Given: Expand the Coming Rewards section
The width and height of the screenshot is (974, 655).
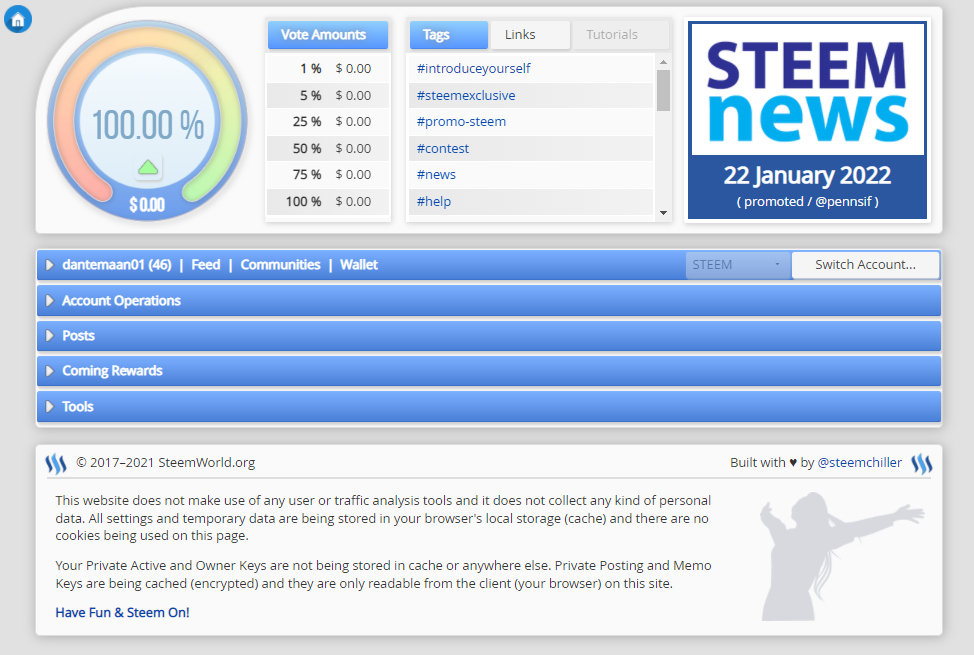Looking at the screenshot, I should point(50,371).
